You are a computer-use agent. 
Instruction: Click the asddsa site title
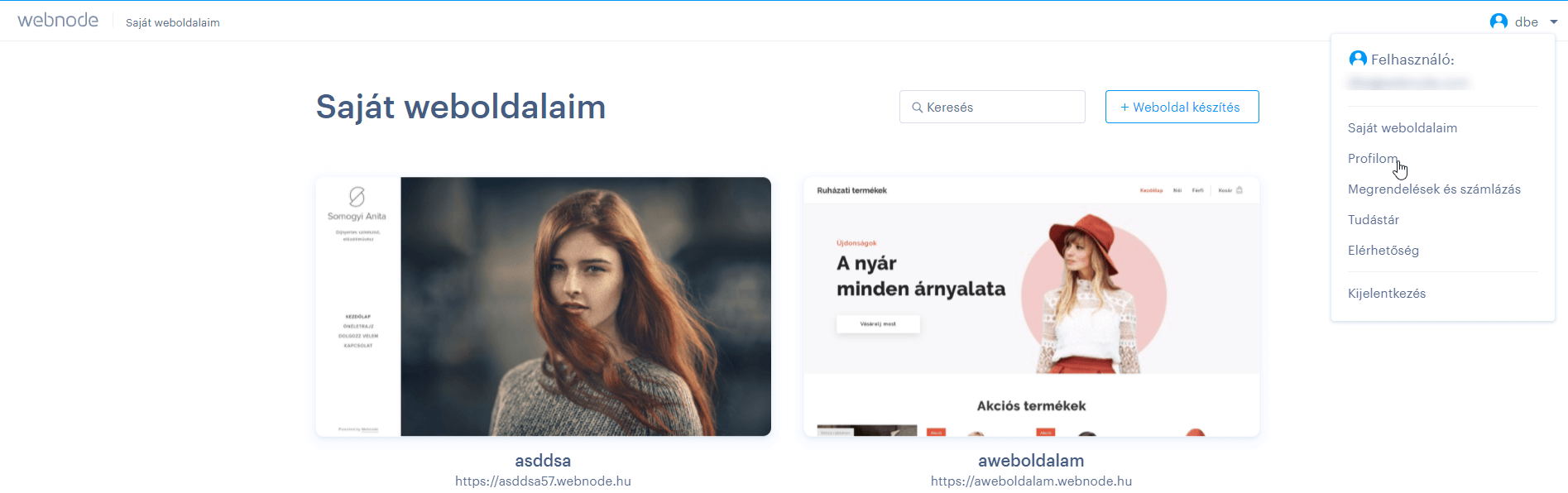(543, 461)
